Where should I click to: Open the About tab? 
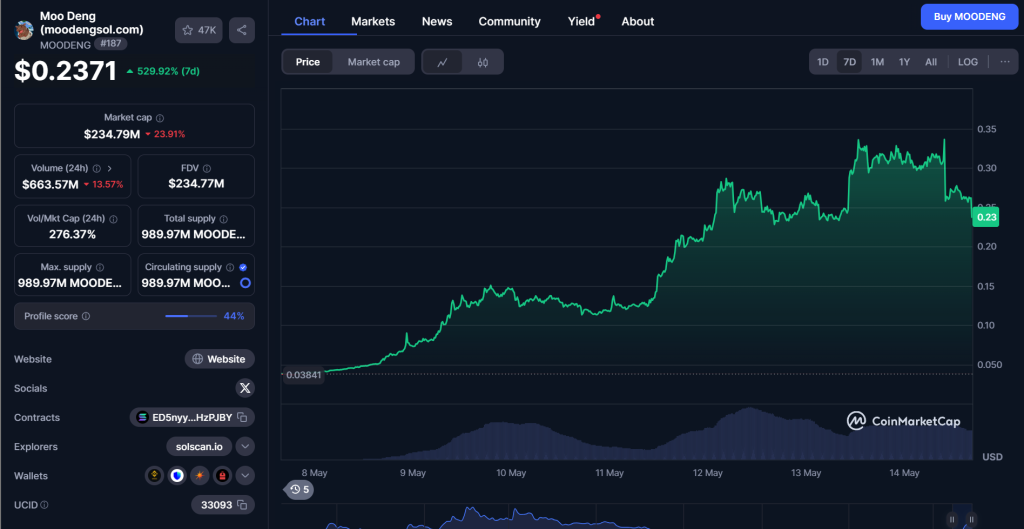pos(637,22)
